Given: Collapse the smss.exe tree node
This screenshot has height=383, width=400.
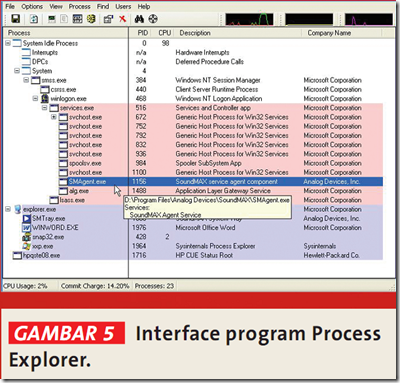Looking at the screenshot, I should 26,80.
